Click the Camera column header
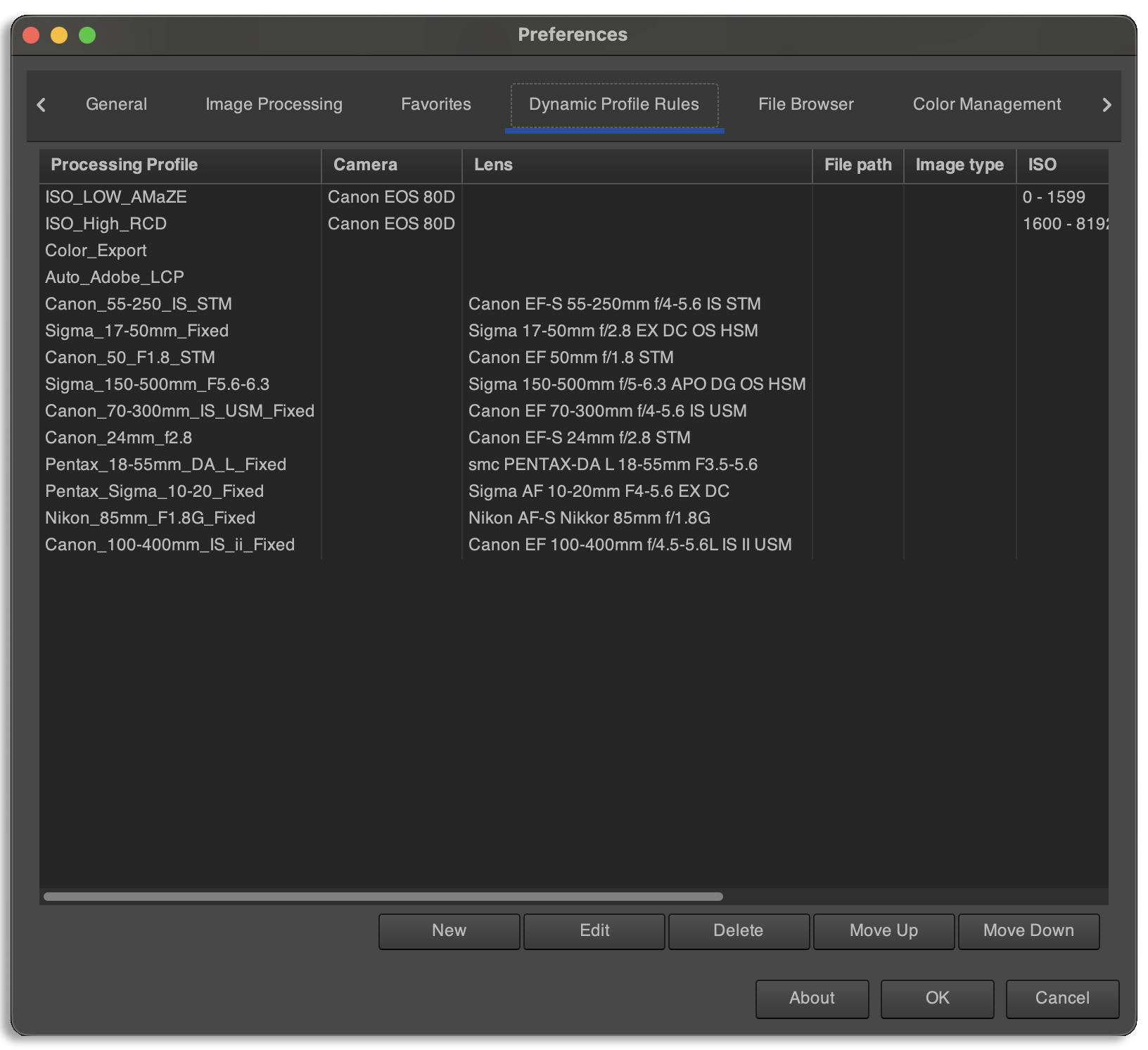The image size is (1148, 1050). 392,165
